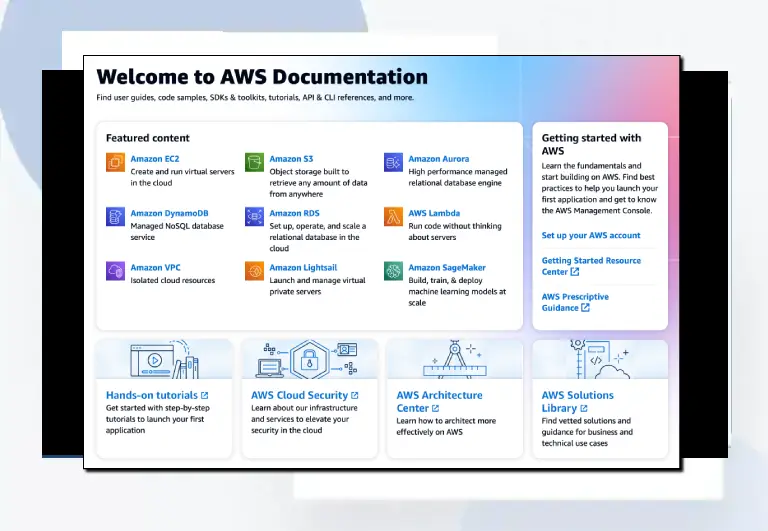The height and width of the screenshot is (531, 768).
Task: Click 'Learn about our infrastructure and services' text
Action: pyautogui.click(x=304, y=419)
